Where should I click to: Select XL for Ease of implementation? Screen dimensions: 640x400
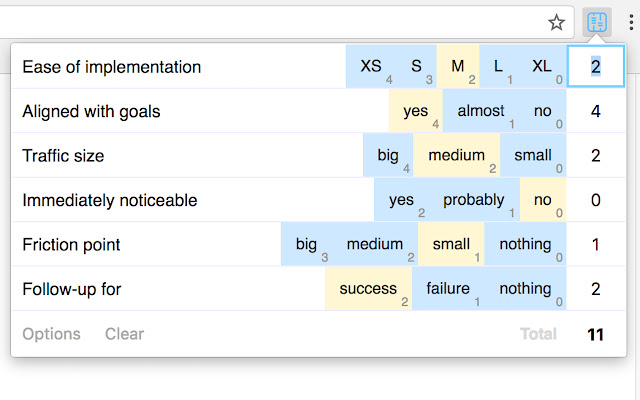(x=542, y=67)
